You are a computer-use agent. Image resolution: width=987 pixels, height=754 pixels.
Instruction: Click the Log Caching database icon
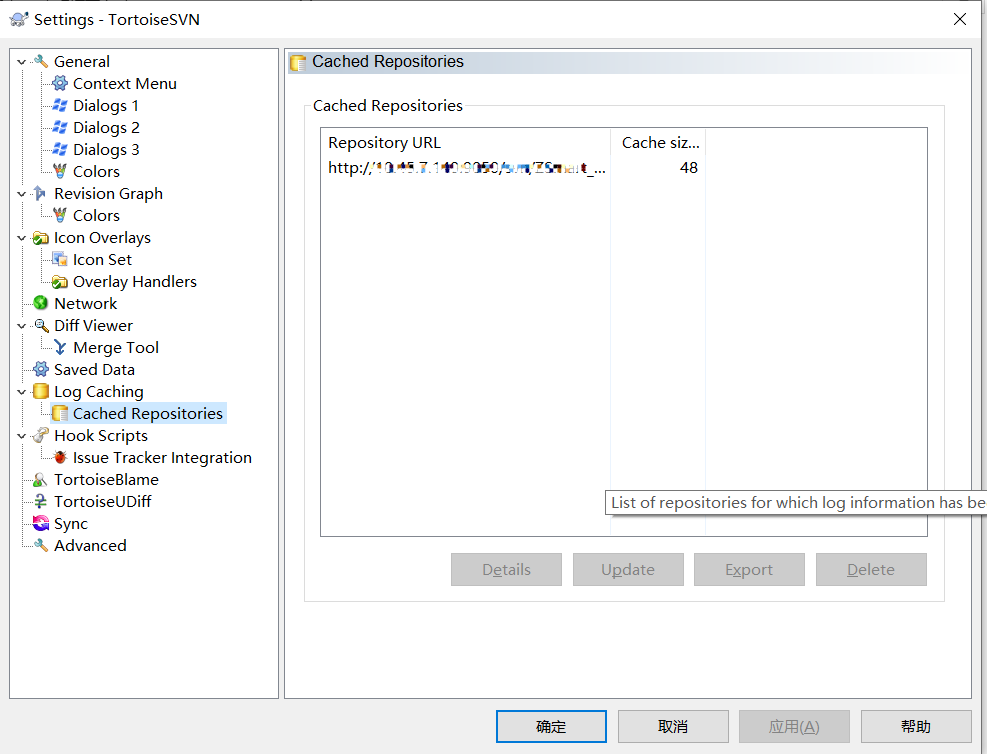40,391
